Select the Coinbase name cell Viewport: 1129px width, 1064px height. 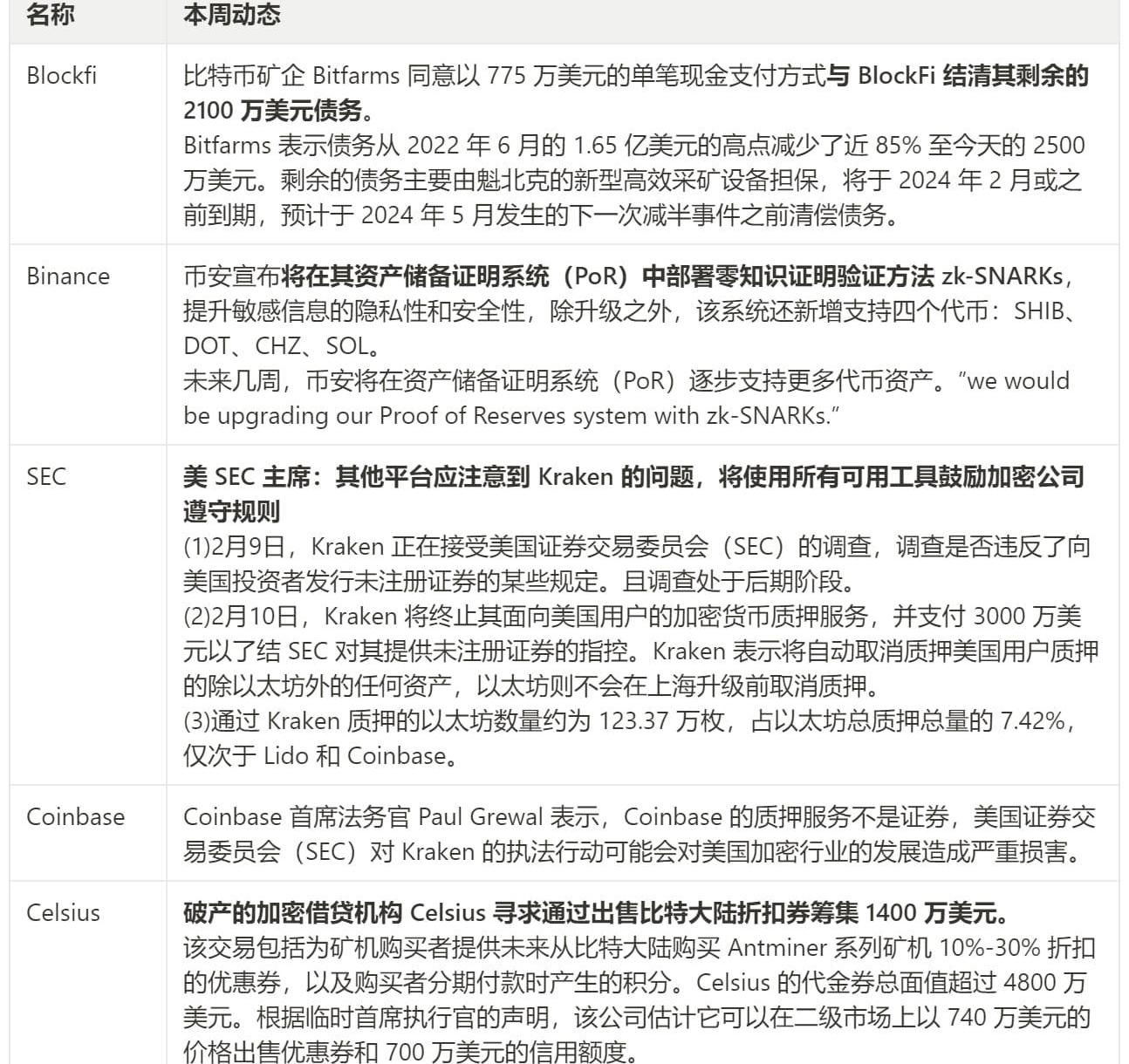75,816
